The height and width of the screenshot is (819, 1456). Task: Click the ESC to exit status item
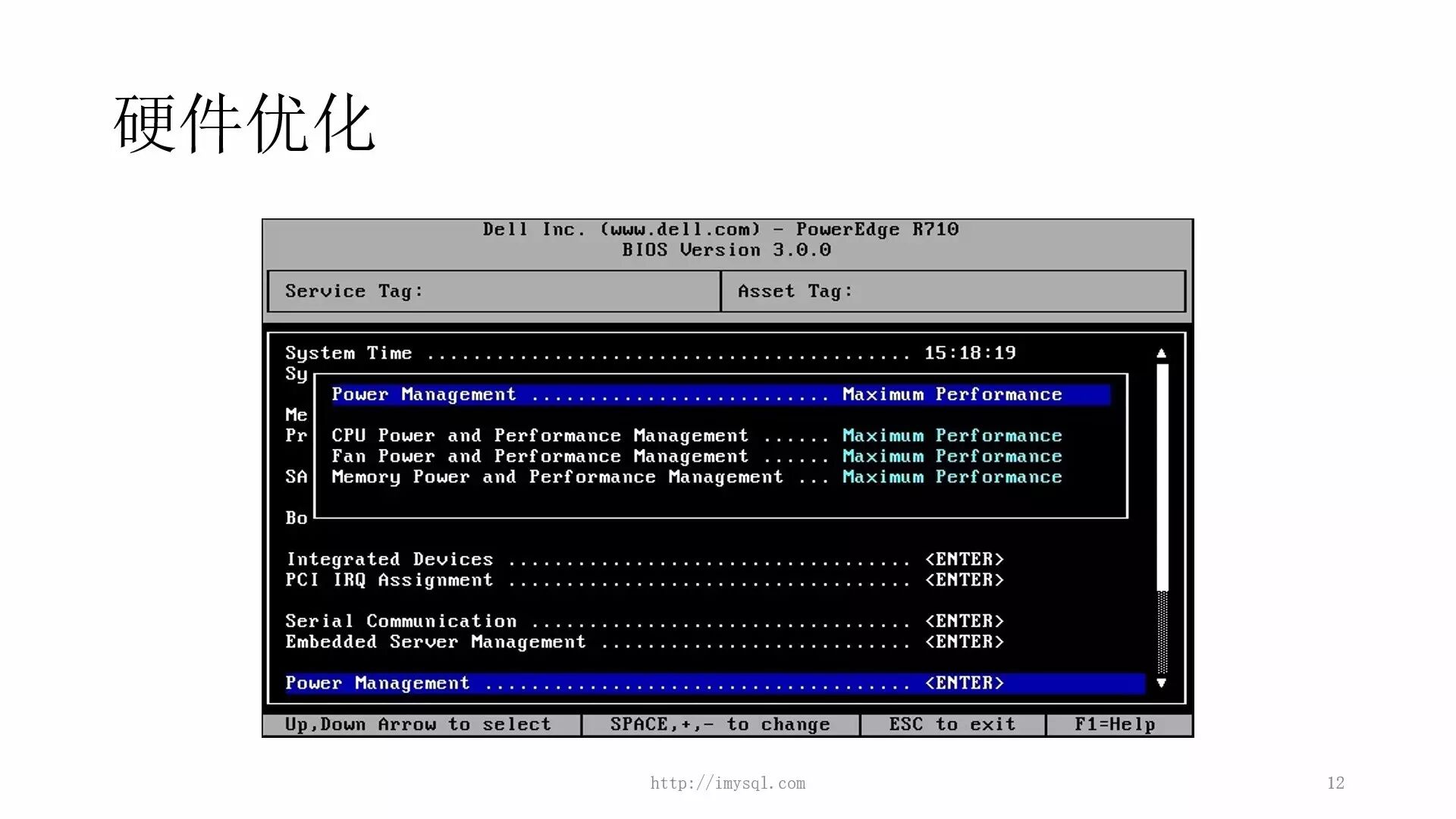coord(952,725)
